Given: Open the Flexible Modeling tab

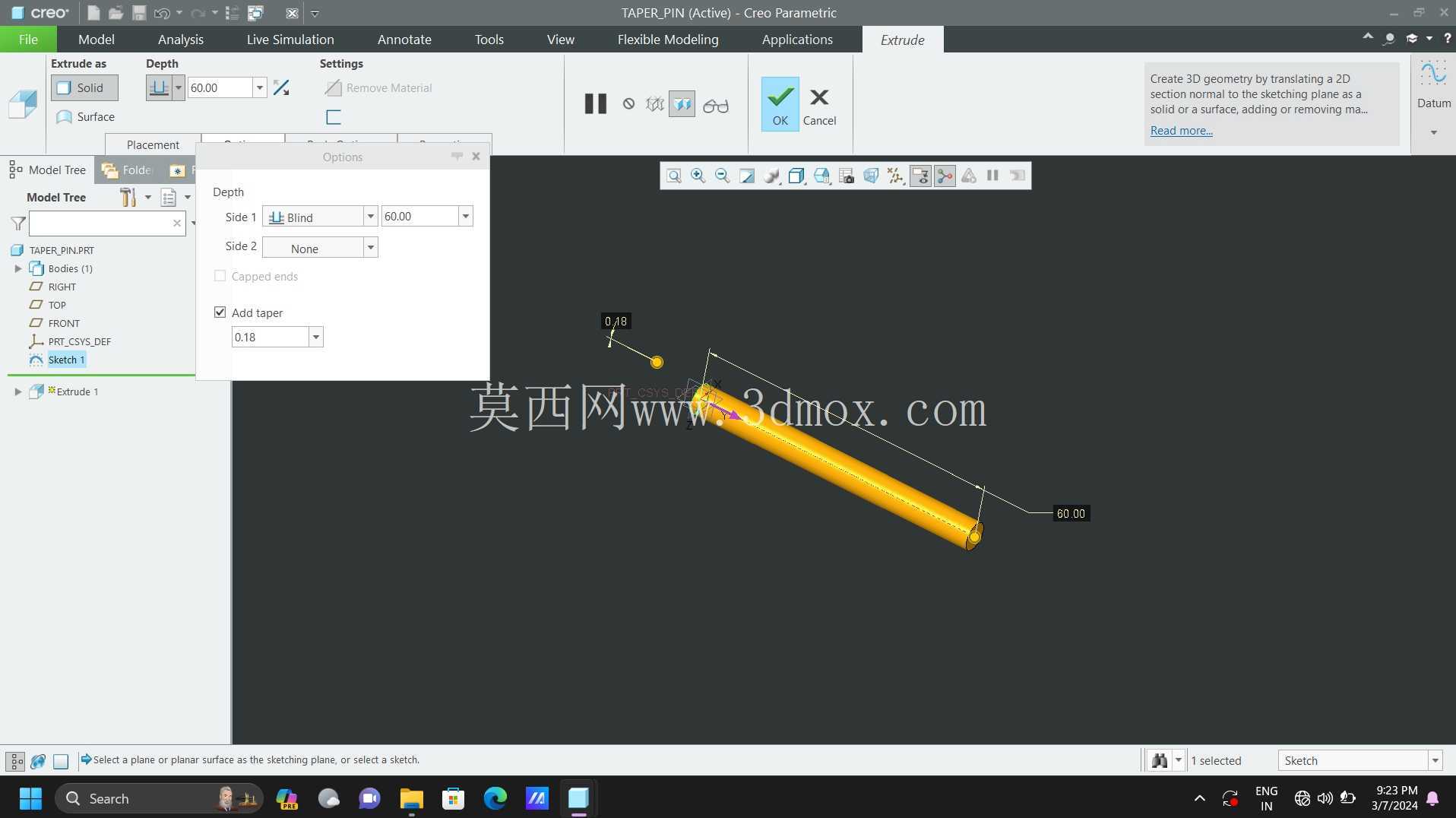Looking at the screenshot, I should tap(668, 40).
